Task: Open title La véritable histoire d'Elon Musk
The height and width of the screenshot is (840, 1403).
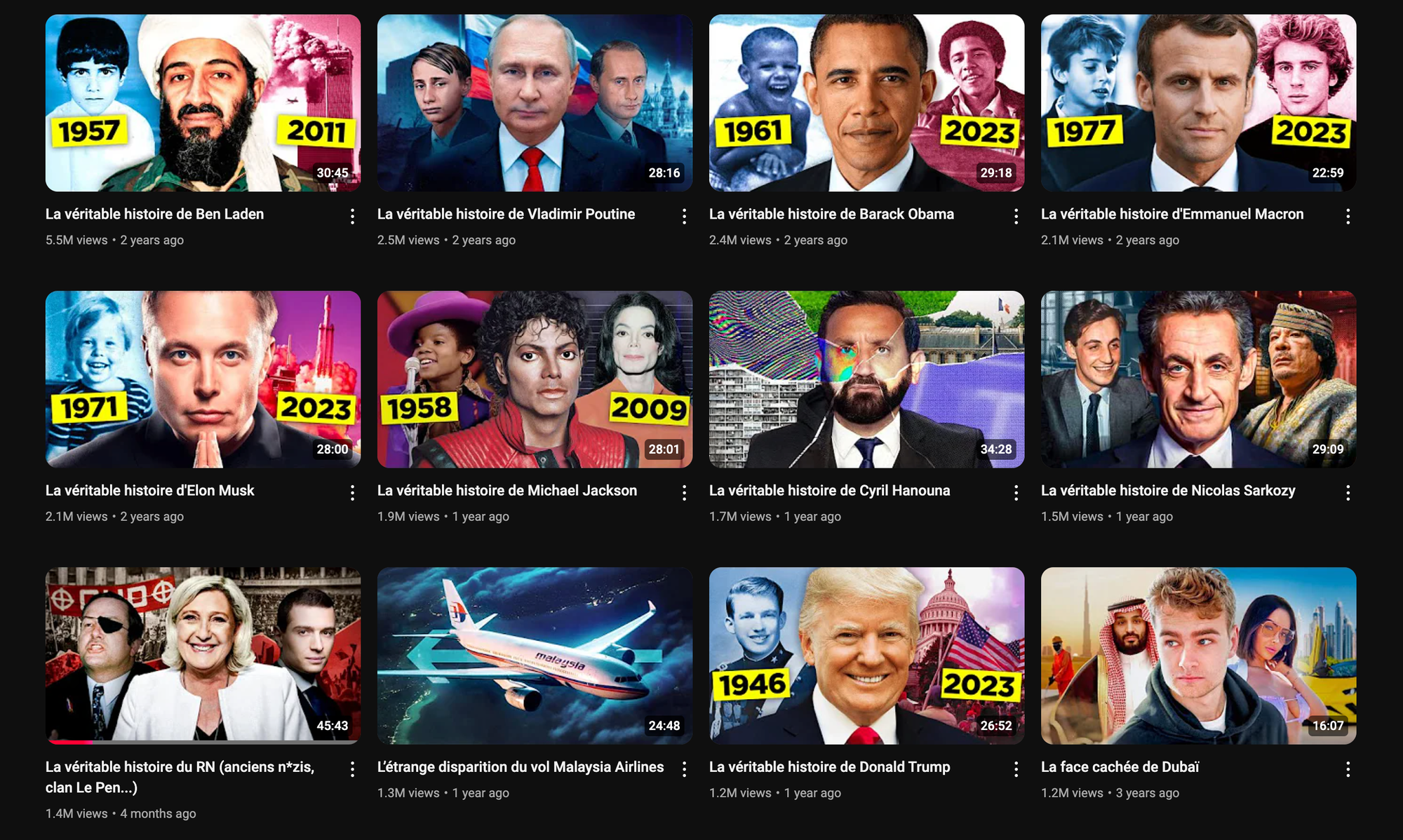Action: pos(150,490)
